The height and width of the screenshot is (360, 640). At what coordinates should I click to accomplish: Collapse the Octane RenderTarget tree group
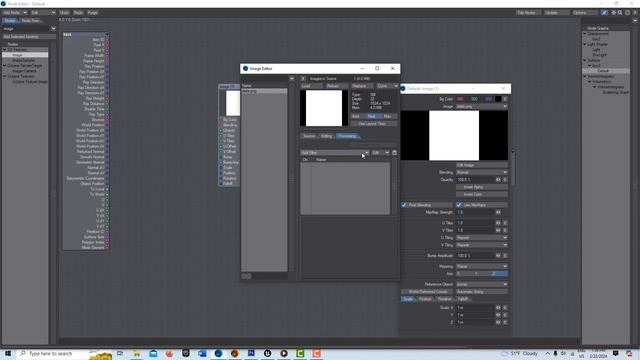[x=5, y=65]
